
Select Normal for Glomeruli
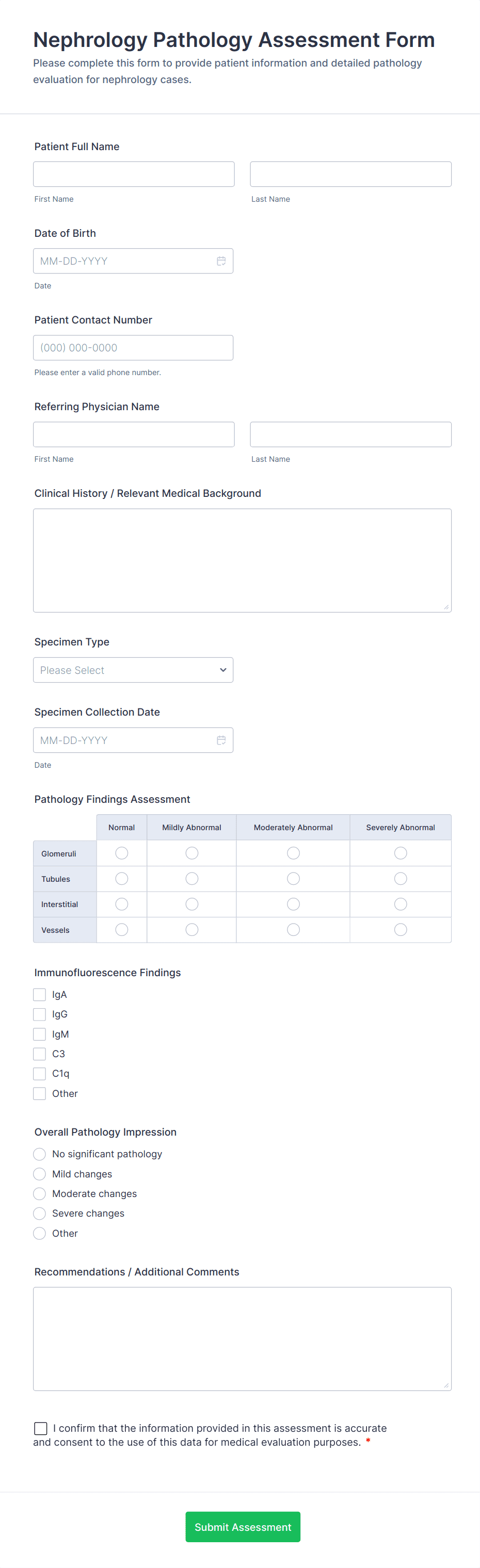click(x=122, y=853)
